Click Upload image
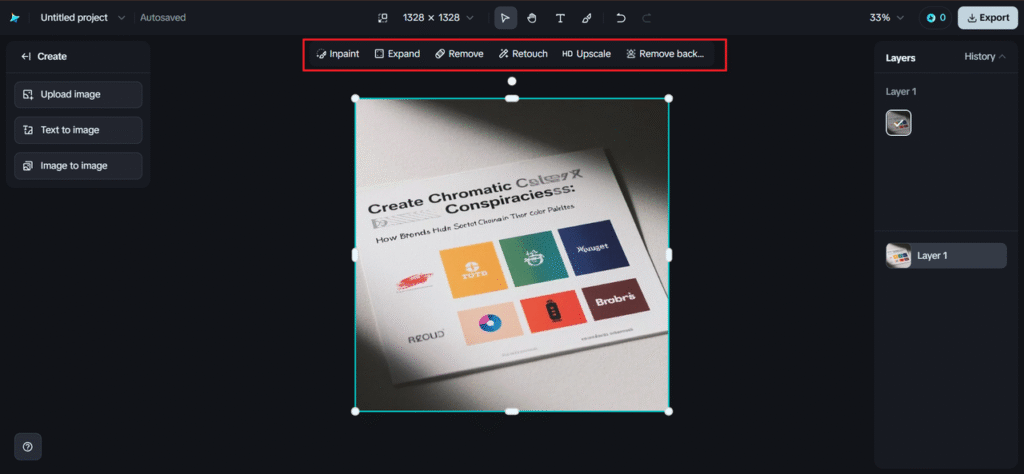The height and width of the screenshot is (474, 1024). pyautogui.click(x=78, y=95)
